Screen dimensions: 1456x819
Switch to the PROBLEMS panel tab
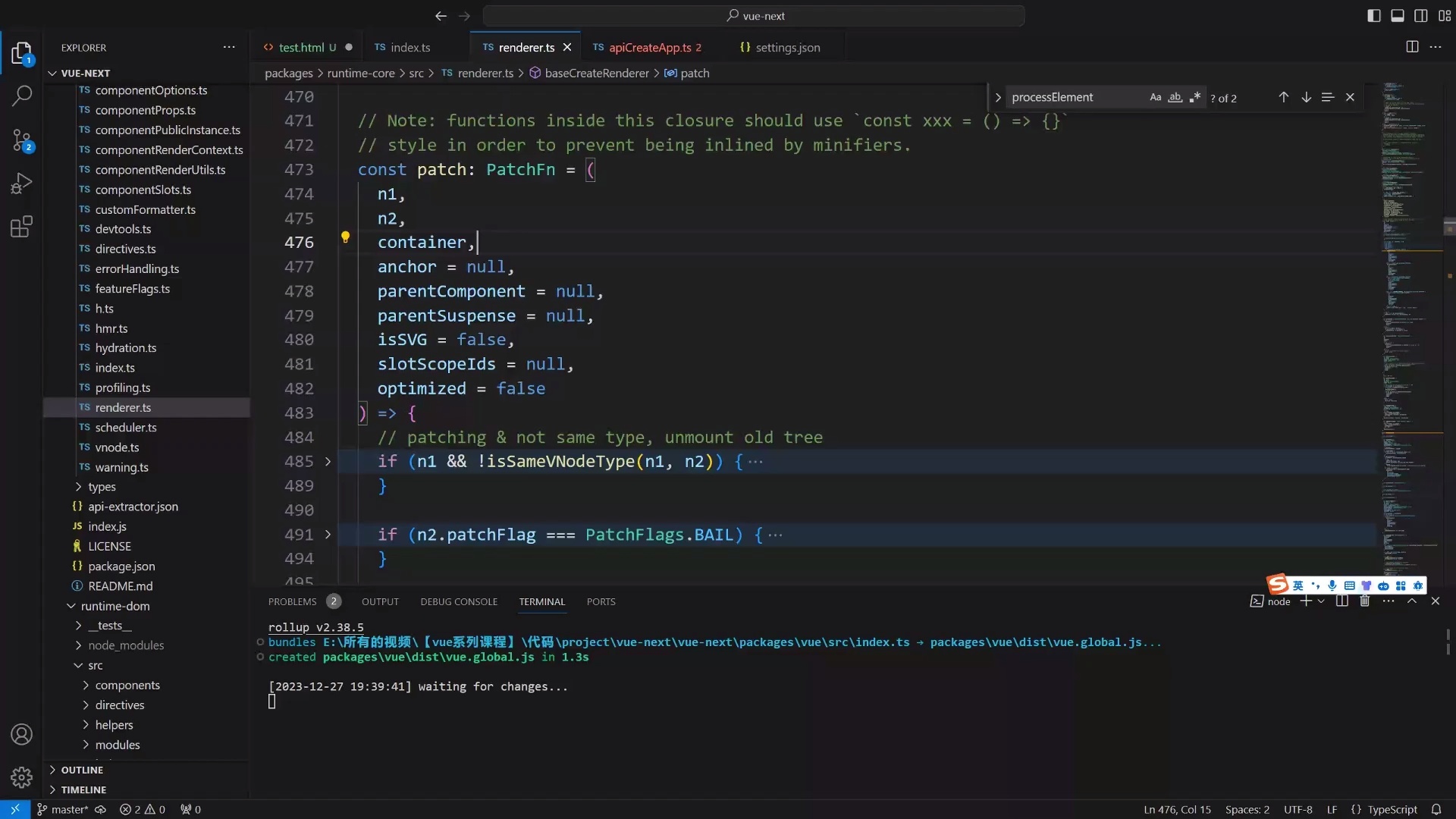click(x=292, y=601)
